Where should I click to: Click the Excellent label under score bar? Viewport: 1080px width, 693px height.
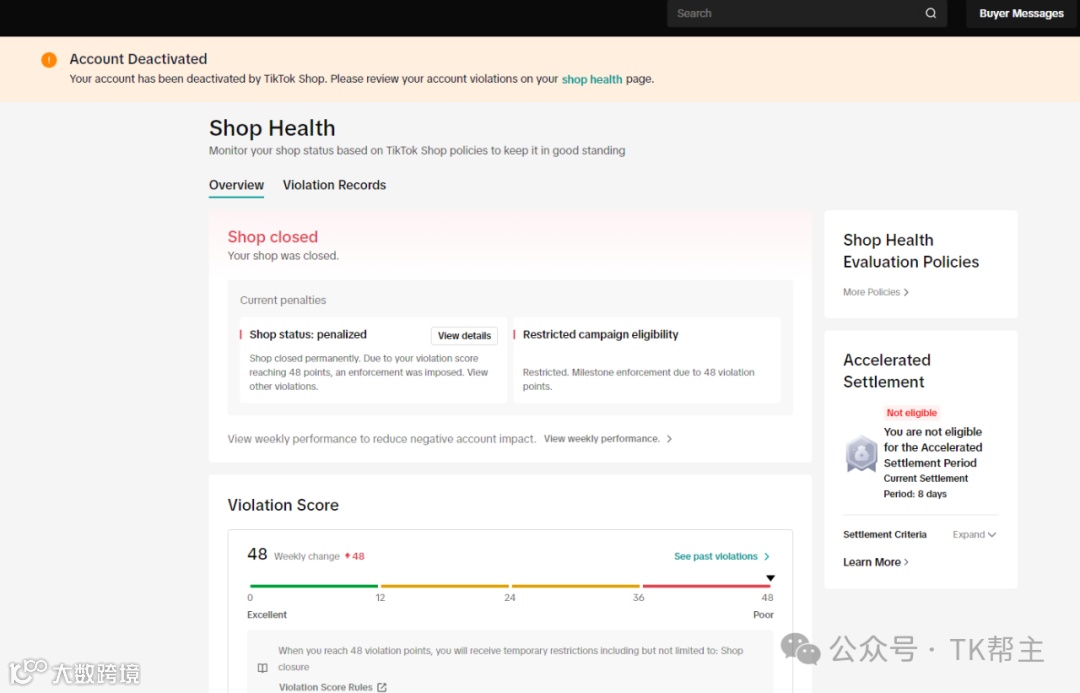(267, 614)
